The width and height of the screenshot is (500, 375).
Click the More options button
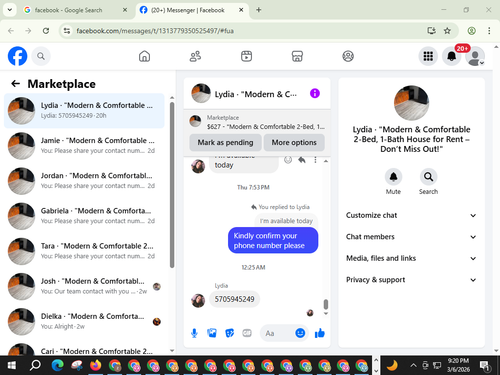294,142
